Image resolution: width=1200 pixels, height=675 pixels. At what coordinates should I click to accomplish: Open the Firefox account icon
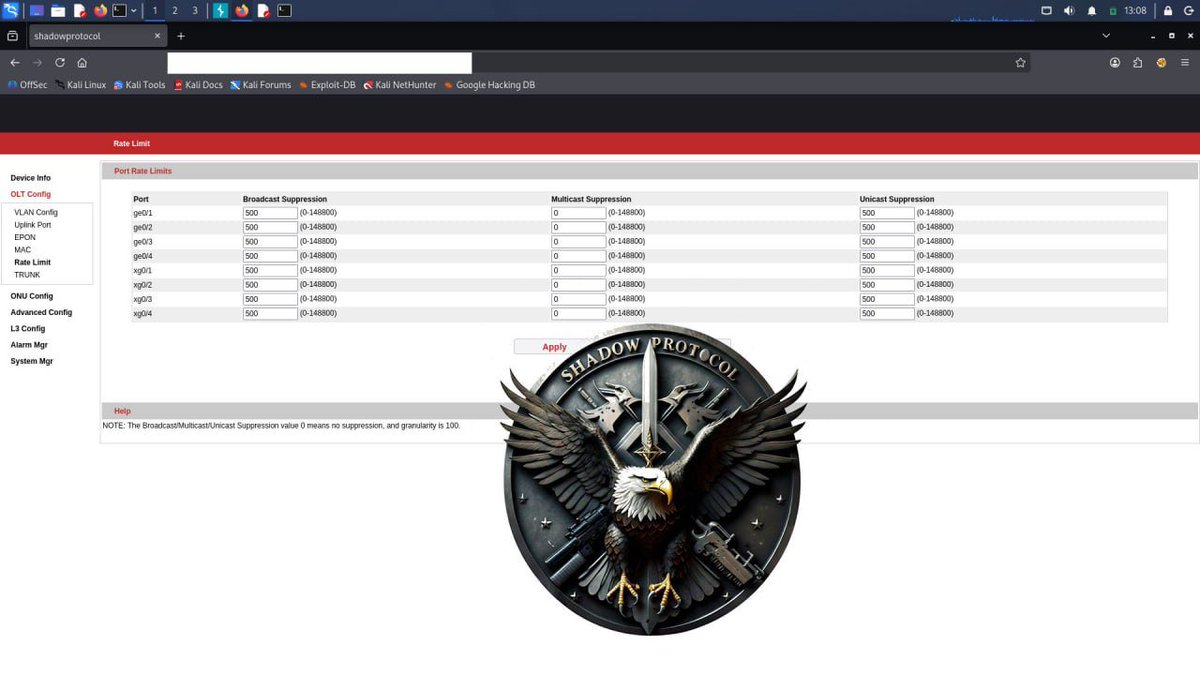pyautogui.click(x=1115, y=62)
